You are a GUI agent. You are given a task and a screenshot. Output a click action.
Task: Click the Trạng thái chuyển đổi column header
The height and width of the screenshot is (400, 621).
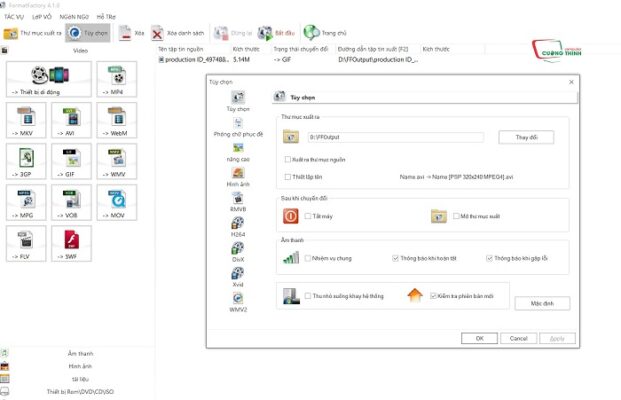click(303, 49)
